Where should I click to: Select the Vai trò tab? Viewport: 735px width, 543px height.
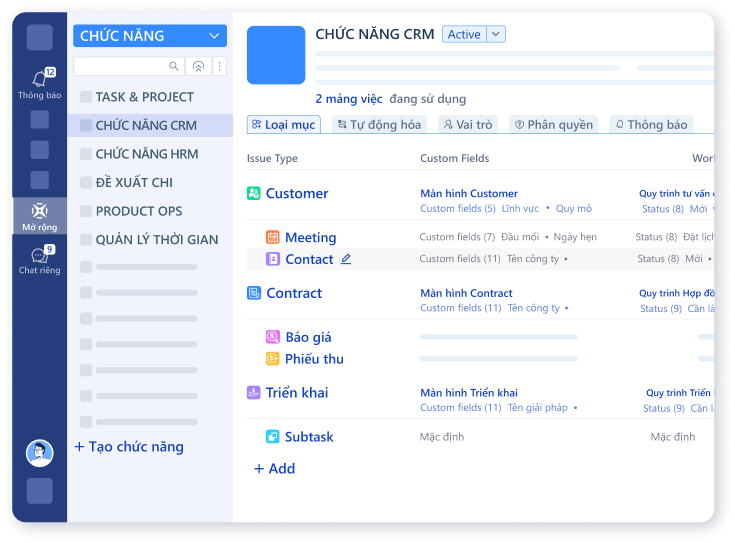coord(467,125)
